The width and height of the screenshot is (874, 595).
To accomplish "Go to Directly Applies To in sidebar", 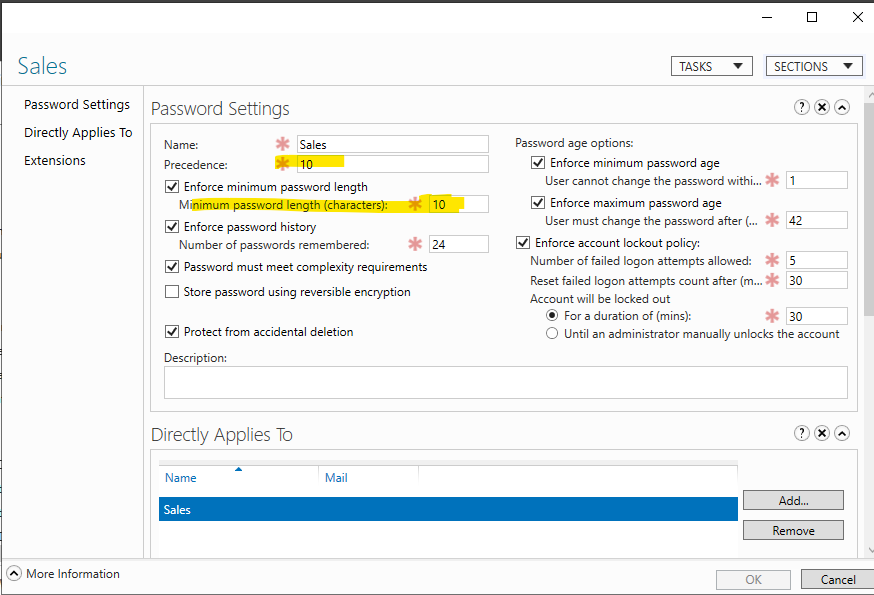I will click(x=78, y=133).
